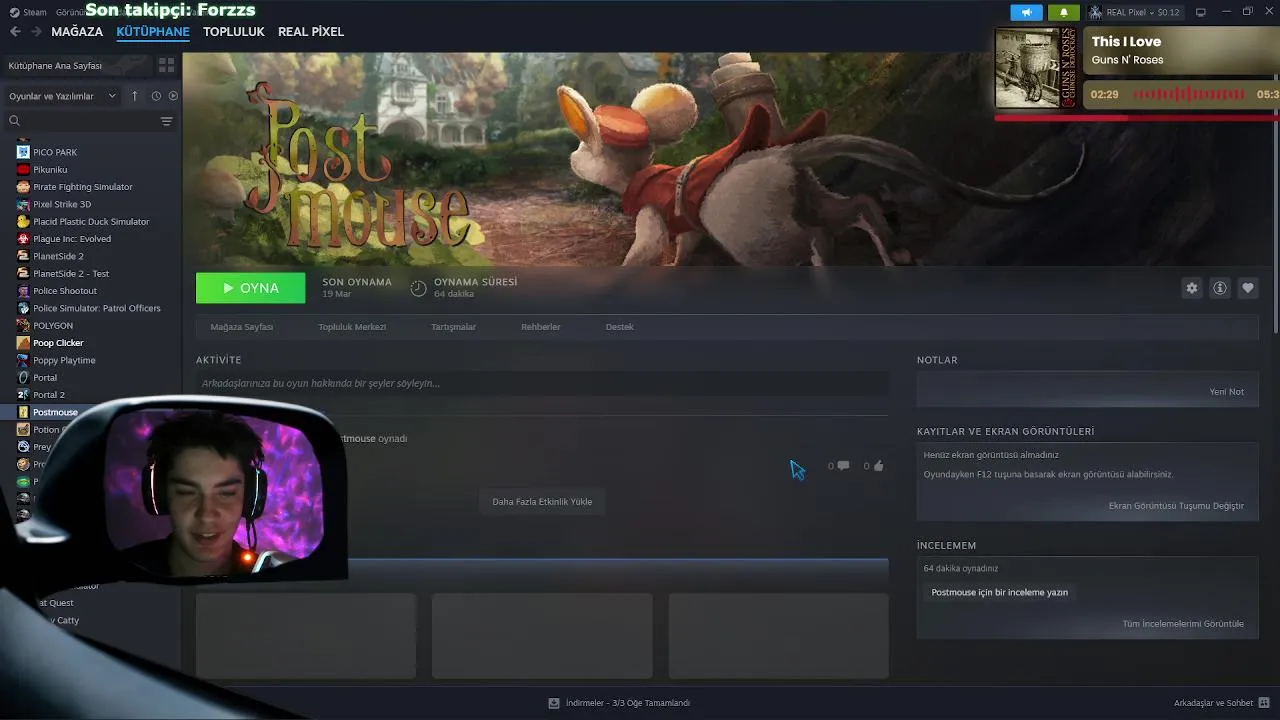Open Topluluk Merkezi tab

coord(352,327)
